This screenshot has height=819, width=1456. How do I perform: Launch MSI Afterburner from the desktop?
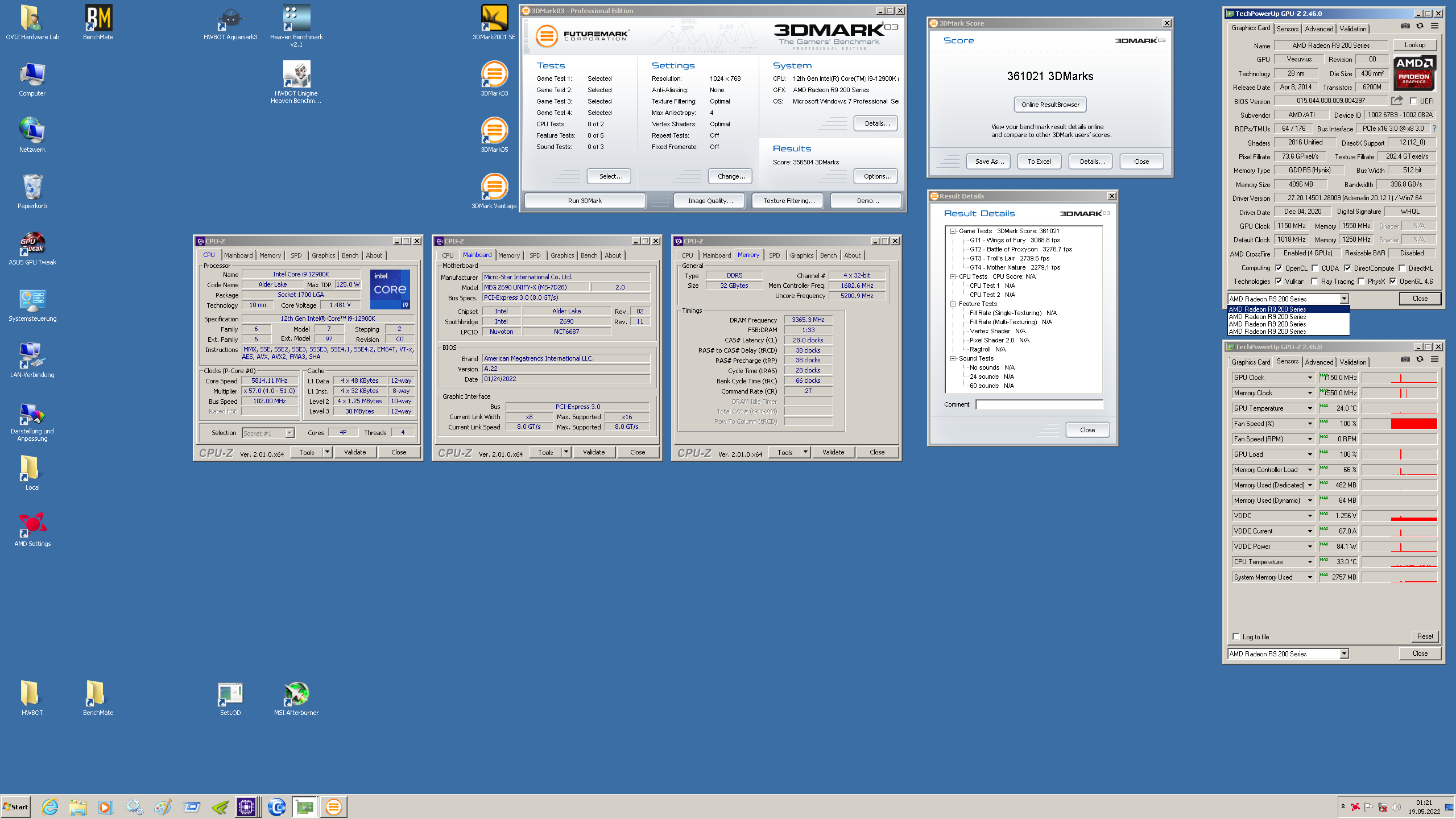296,698
